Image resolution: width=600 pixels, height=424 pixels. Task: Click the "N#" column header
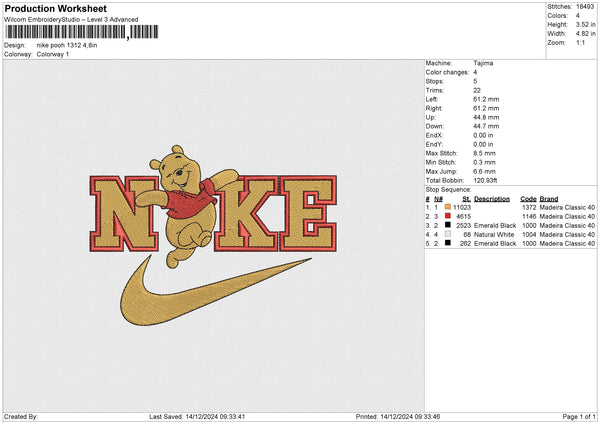(438, 199)
